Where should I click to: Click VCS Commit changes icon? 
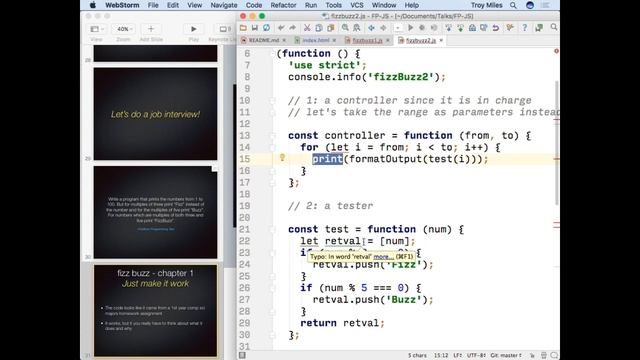coord(460,28)
